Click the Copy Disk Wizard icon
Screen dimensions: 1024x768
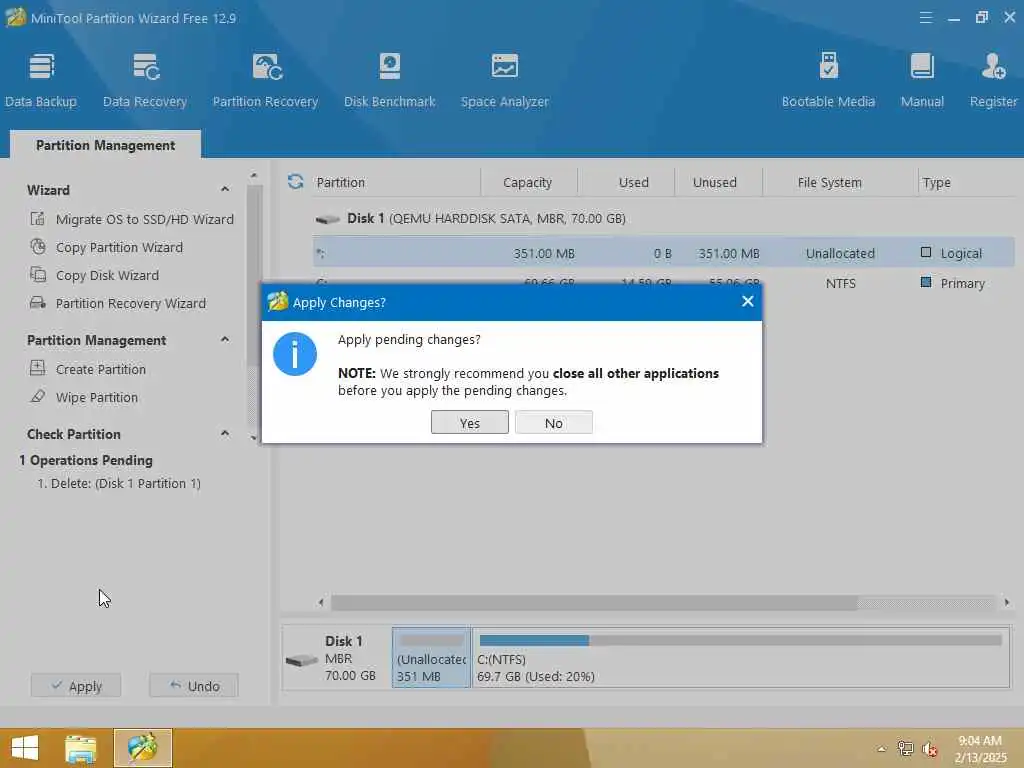(x=38, y=275)
